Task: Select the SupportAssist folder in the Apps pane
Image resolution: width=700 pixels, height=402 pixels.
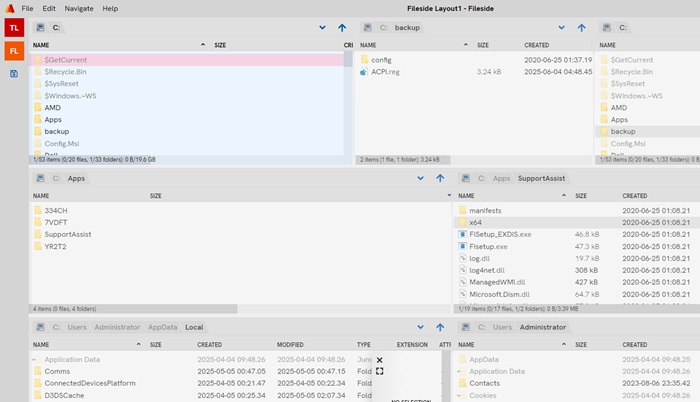Action: pos(66,234)
